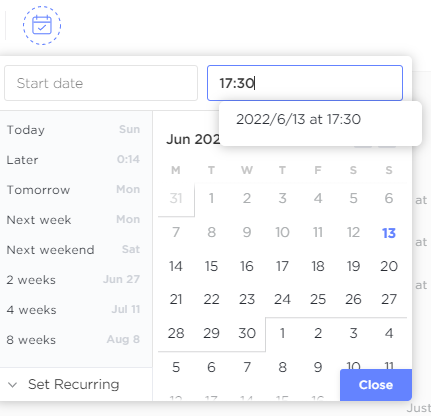This screenshot has width=431, height=416.
Task: Select highlighted date 13 in calendar
Action: (389, 233)
